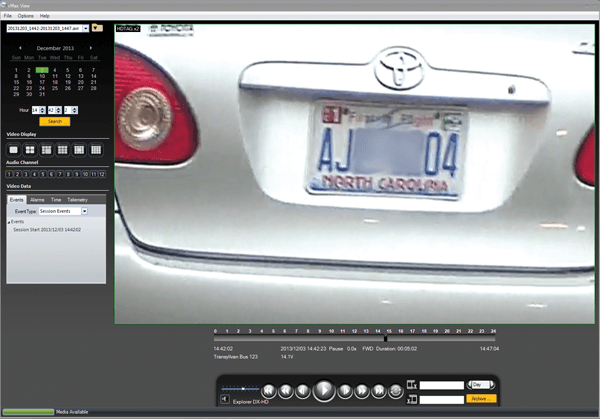Enable audio channel 4
Viewport: 600px width, 419px height.
34,174
